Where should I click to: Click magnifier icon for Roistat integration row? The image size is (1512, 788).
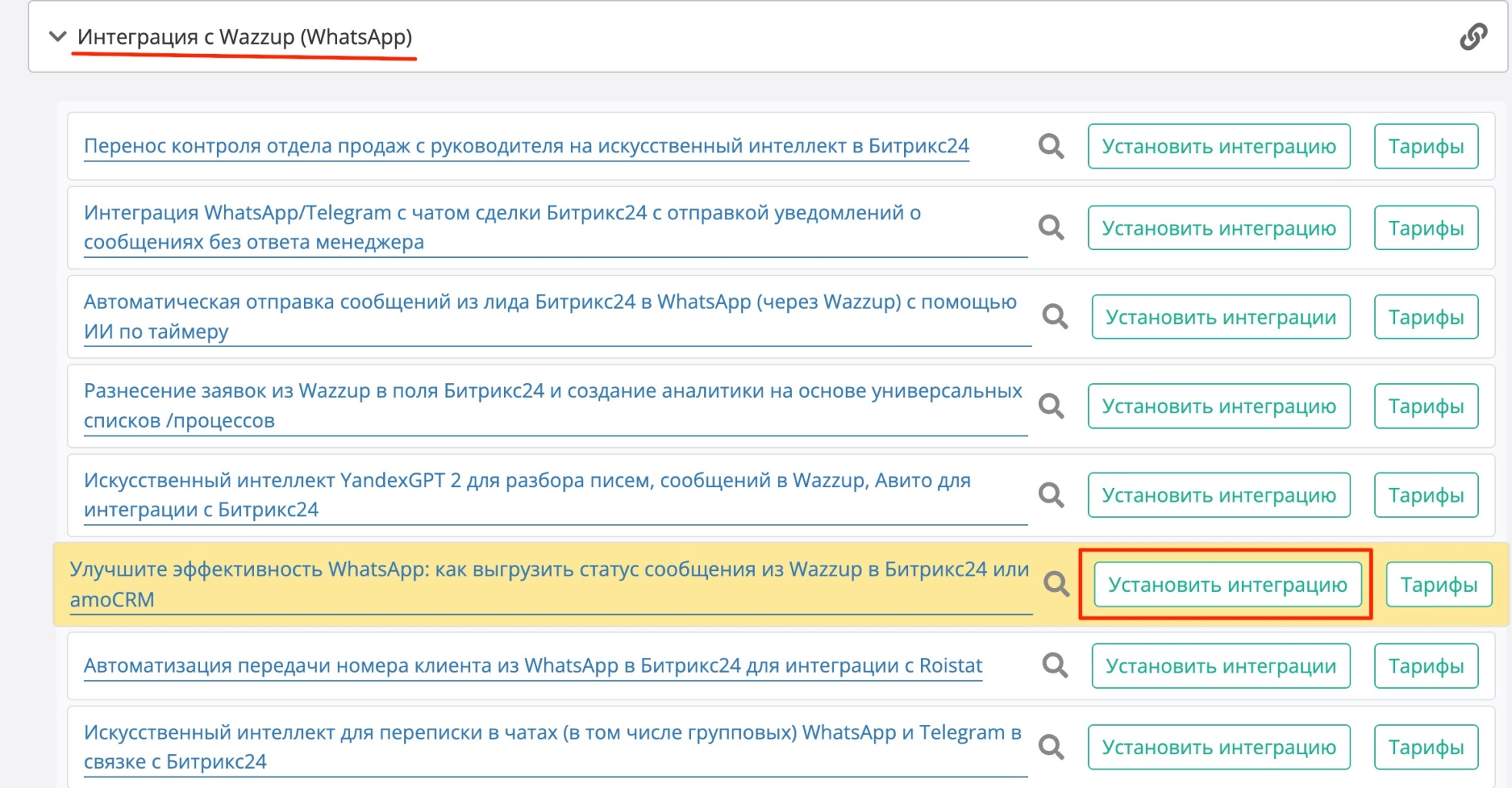click(1054, 666)
